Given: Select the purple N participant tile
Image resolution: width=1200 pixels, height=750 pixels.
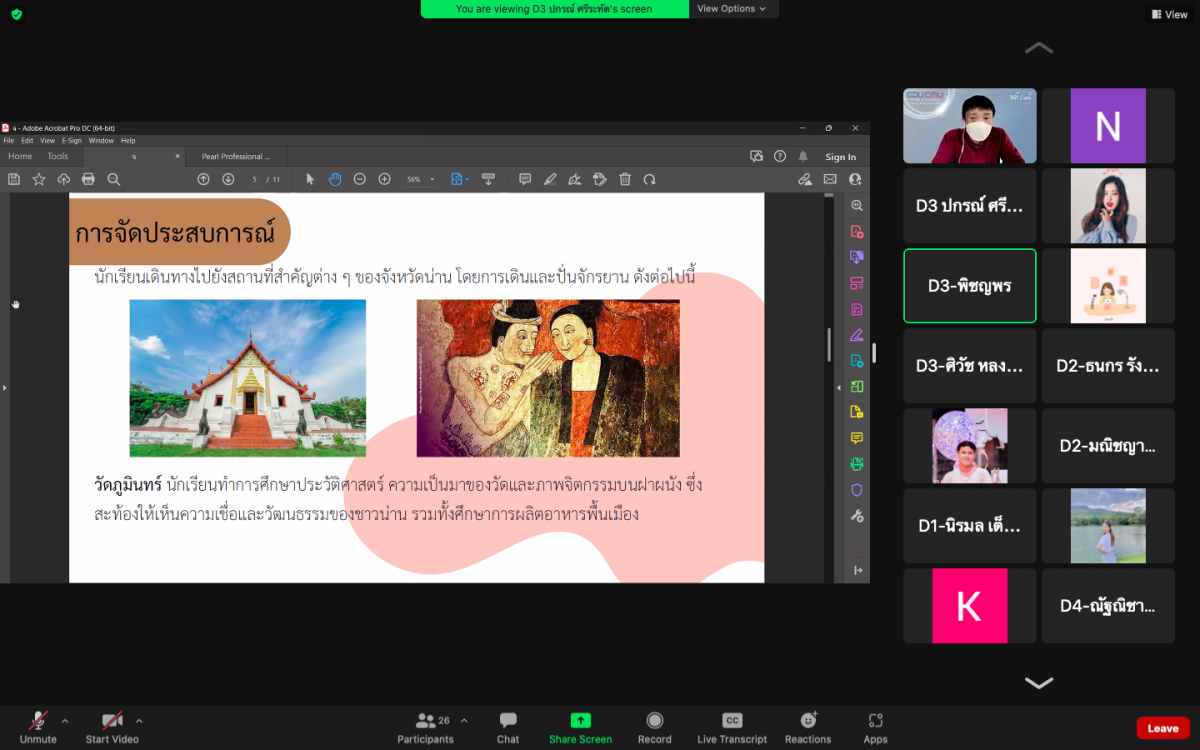Looking at the screenshot, I should [1108, 126].
